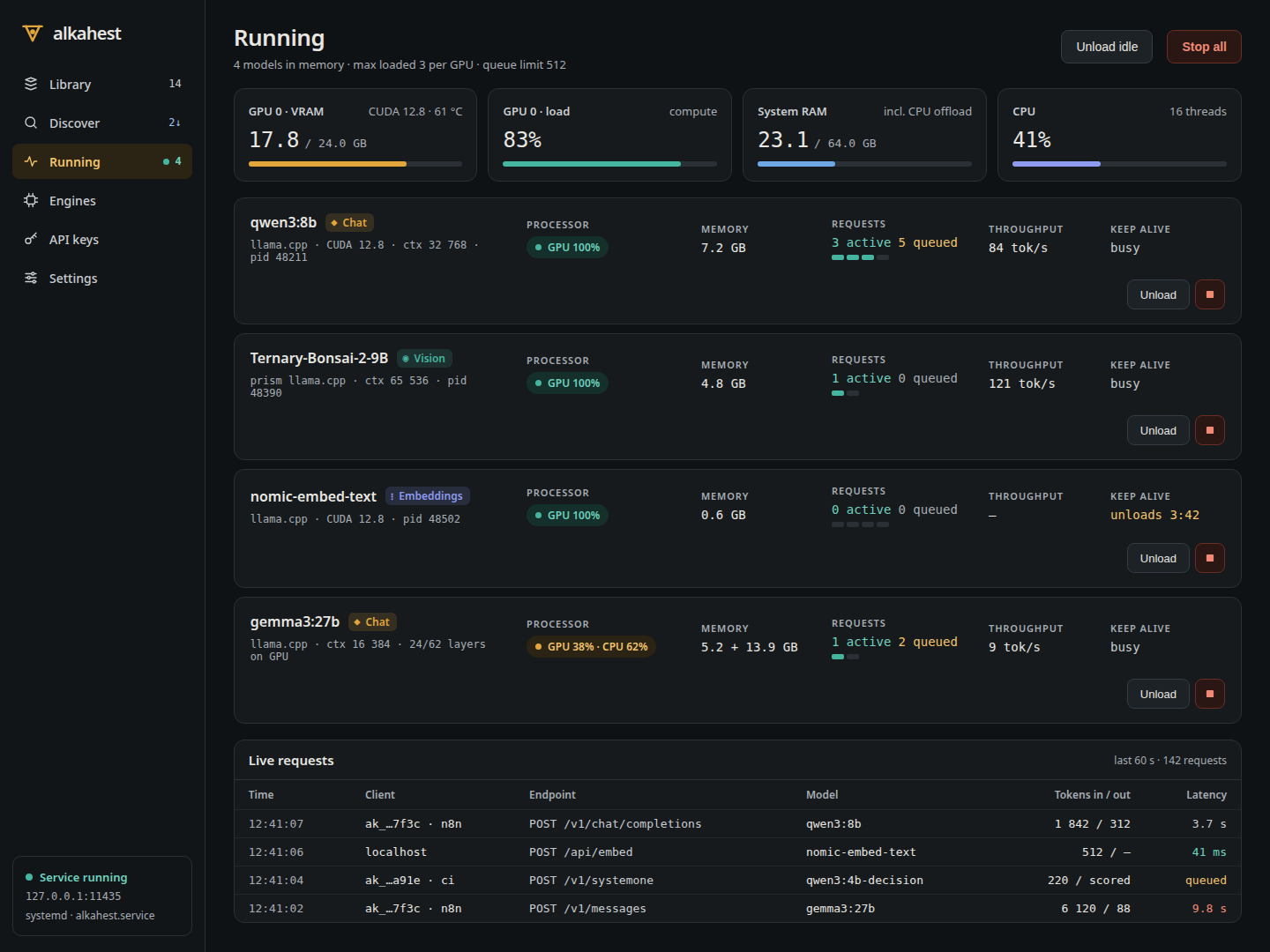Click the Unload idle button

click(x=1107, y=47)
